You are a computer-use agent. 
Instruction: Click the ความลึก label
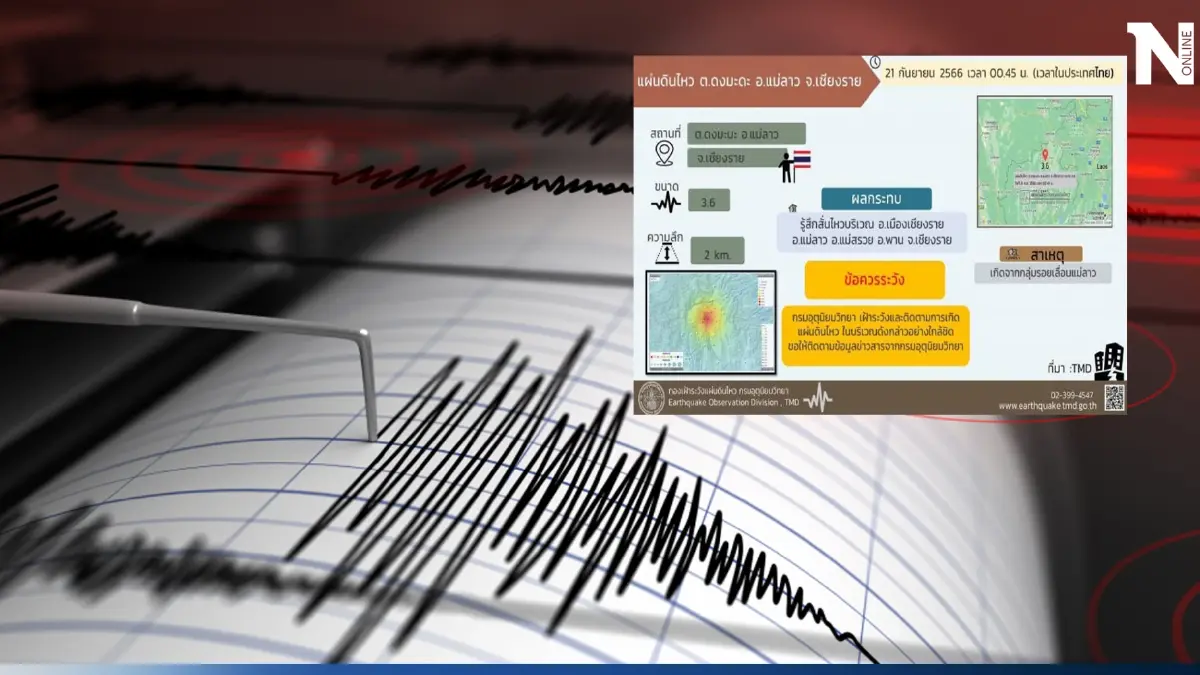pyautogui.click(x=663, y=235)
